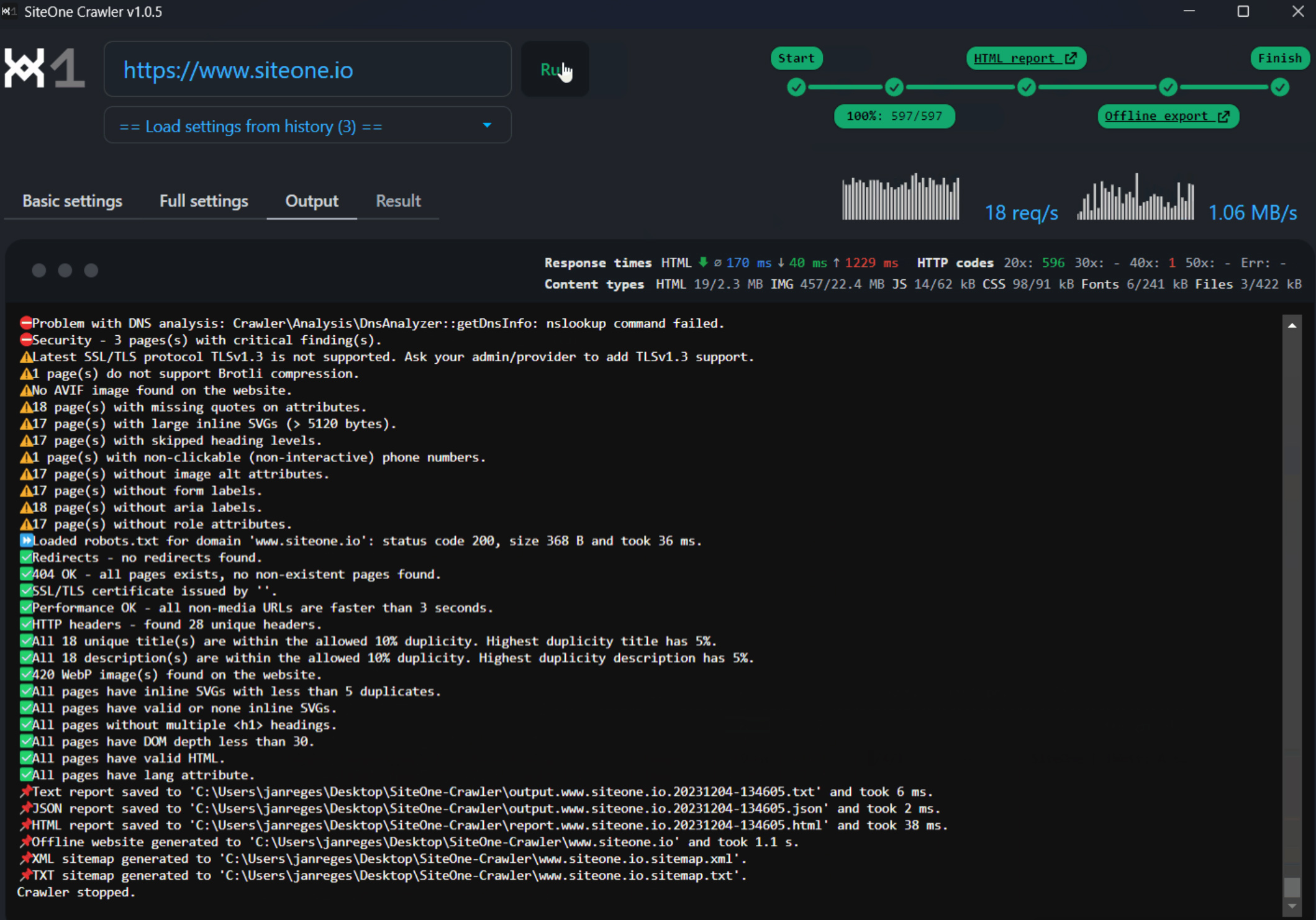Image resolution: width=1316 pixels, height=920 pixels.
Task: Click the URL input field
Action: 307,70
